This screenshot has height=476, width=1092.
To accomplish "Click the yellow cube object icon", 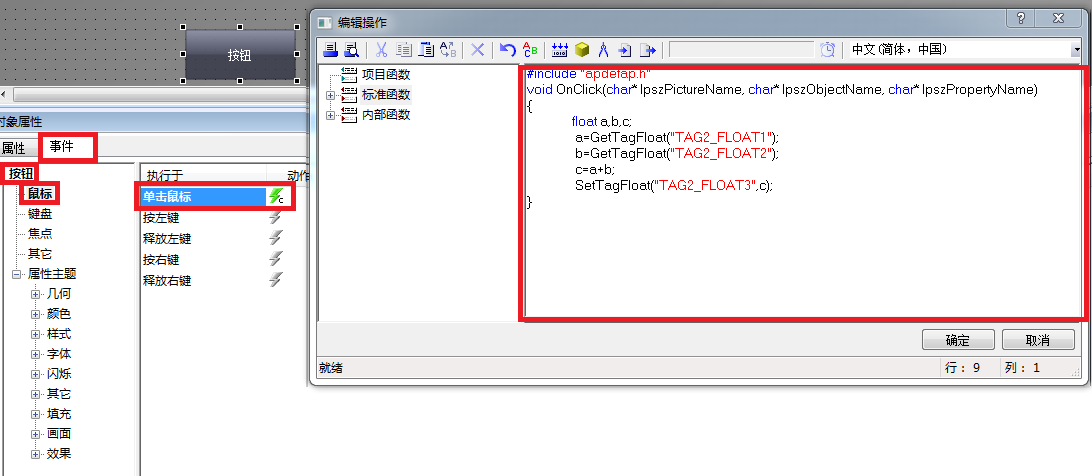I will pyautogui.click(x=582, y=49).
